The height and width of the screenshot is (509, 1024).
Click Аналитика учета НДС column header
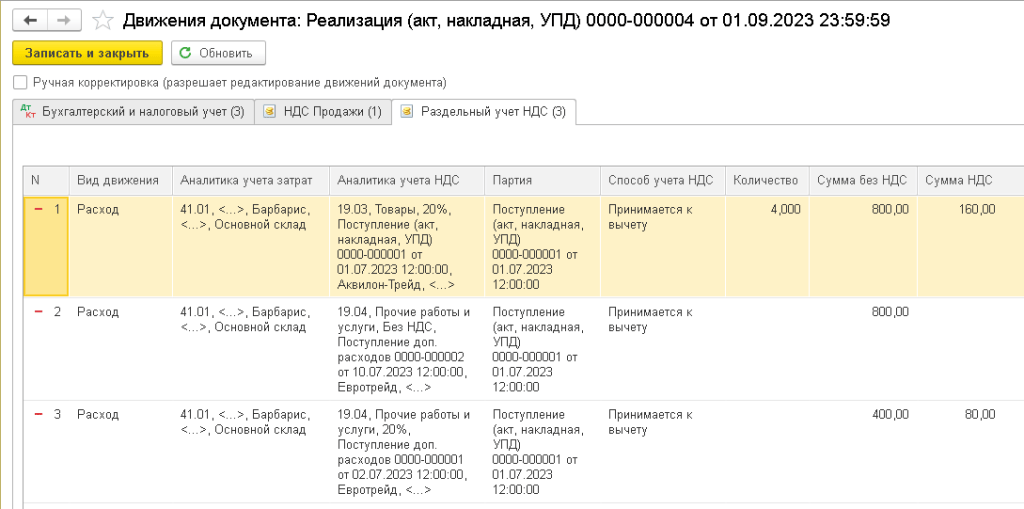[407, 180]
